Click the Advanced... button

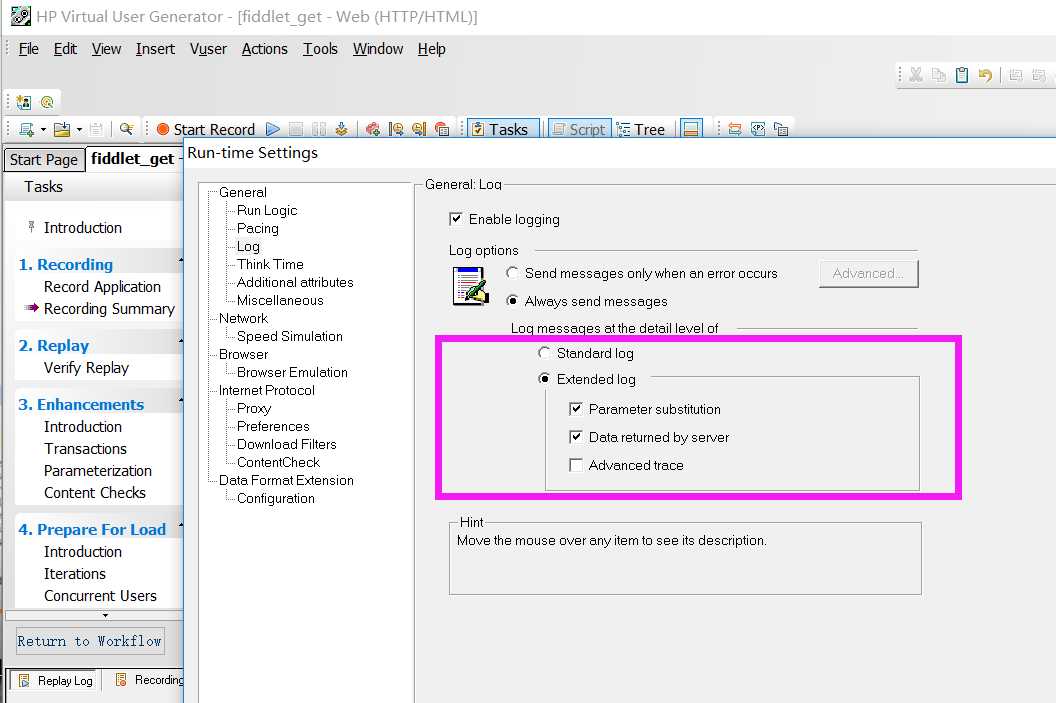tap(868, 273)
